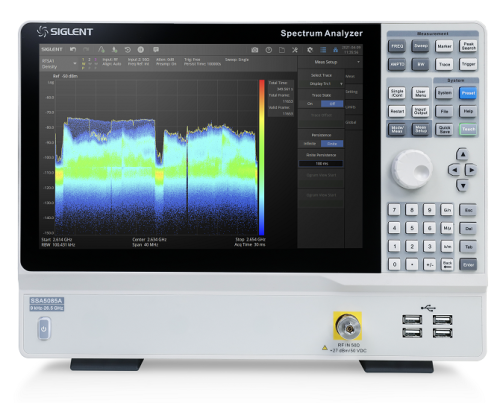500x403 pixels.
Task: Switch to the Limits side tab
Action: pos(351,107)
